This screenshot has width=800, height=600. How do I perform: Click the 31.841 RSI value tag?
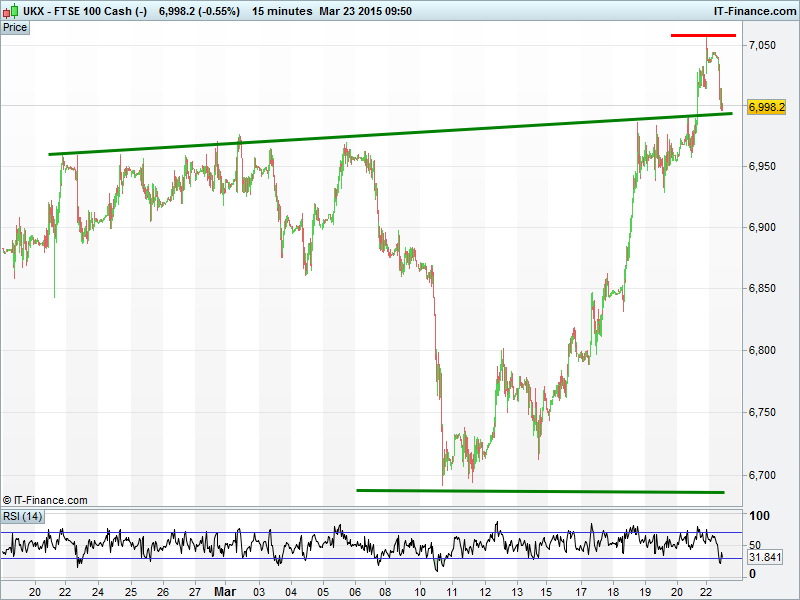[x=765, y=557]
